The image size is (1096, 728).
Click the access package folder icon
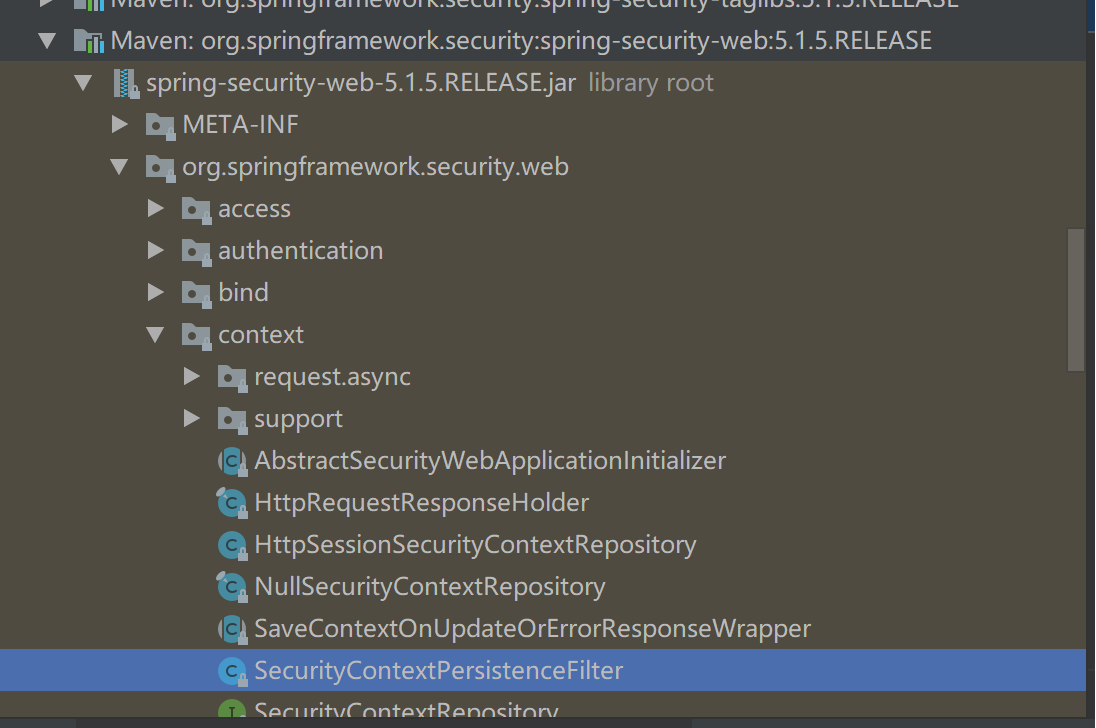coord(196,210)
